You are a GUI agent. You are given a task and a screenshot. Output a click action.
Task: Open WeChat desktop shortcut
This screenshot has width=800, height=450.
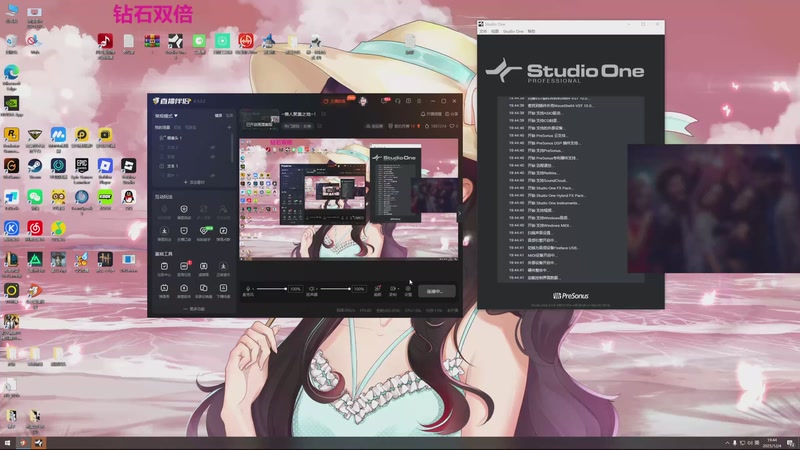(x=35, y=199)
